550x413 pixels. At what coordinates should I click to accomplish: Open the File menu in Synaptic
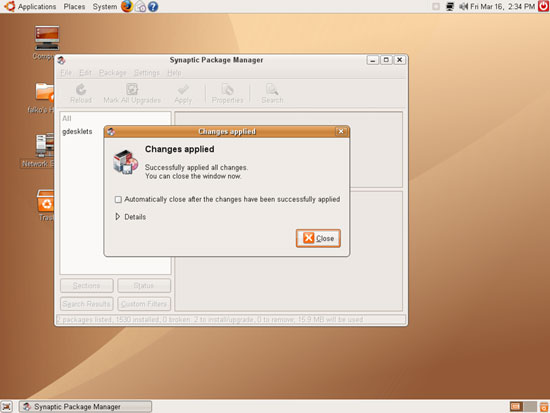[66, 73]
